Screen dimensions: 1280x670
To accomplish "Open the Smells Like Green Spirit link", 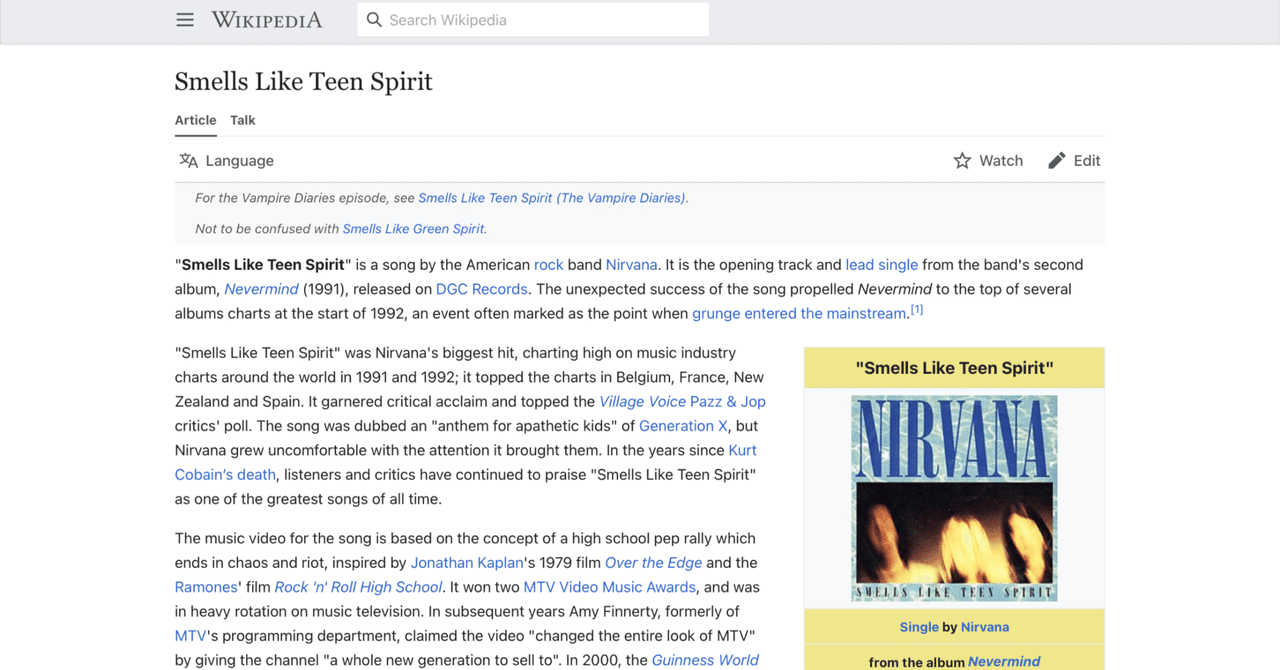I will (413, 229).
